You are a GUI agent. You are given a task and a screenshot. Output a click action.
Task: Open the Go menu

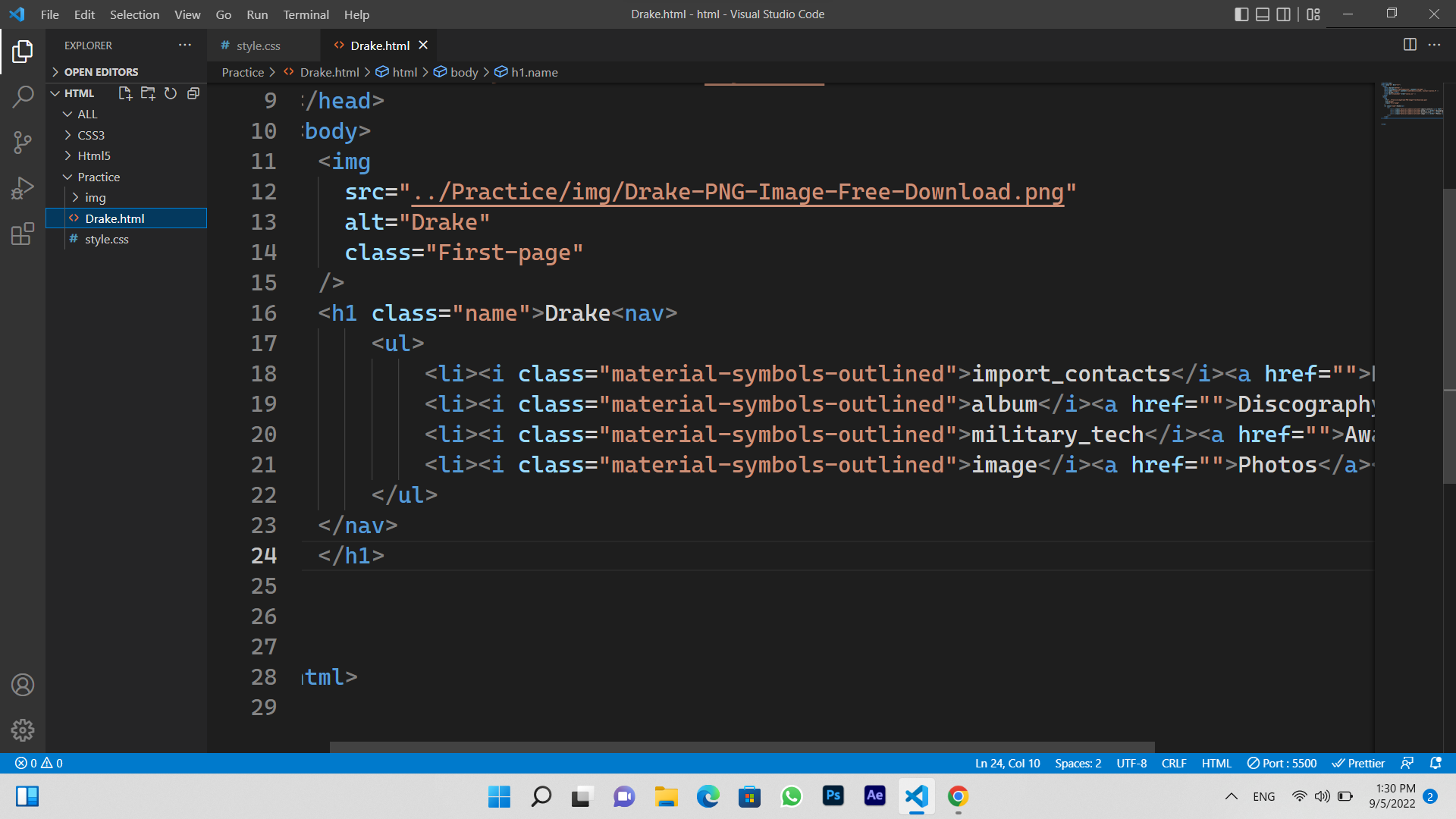coord(224,14)
